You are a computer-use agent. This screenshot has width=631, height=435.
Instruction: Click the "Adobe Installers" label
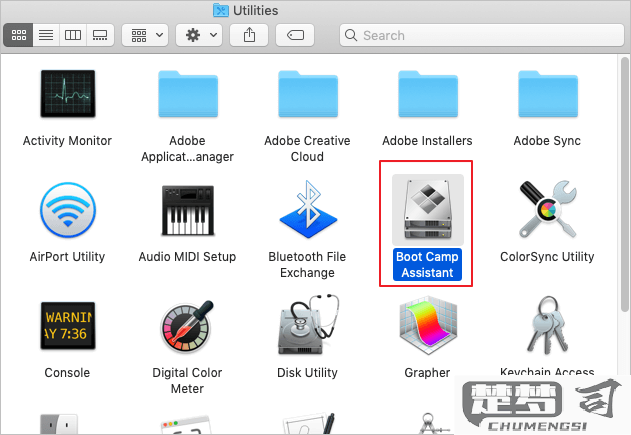coord(427,141)
